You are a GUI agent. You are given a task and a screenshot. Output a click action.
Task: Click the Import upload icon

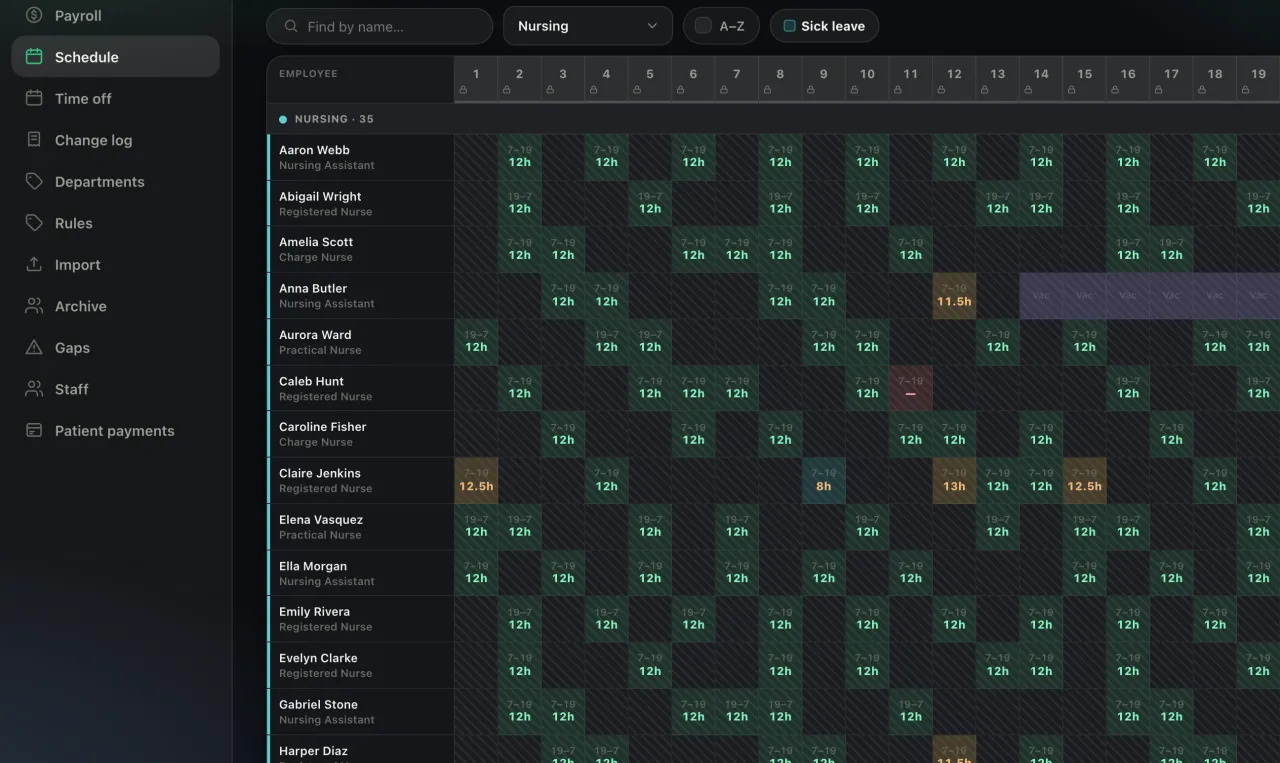[34, 264]
